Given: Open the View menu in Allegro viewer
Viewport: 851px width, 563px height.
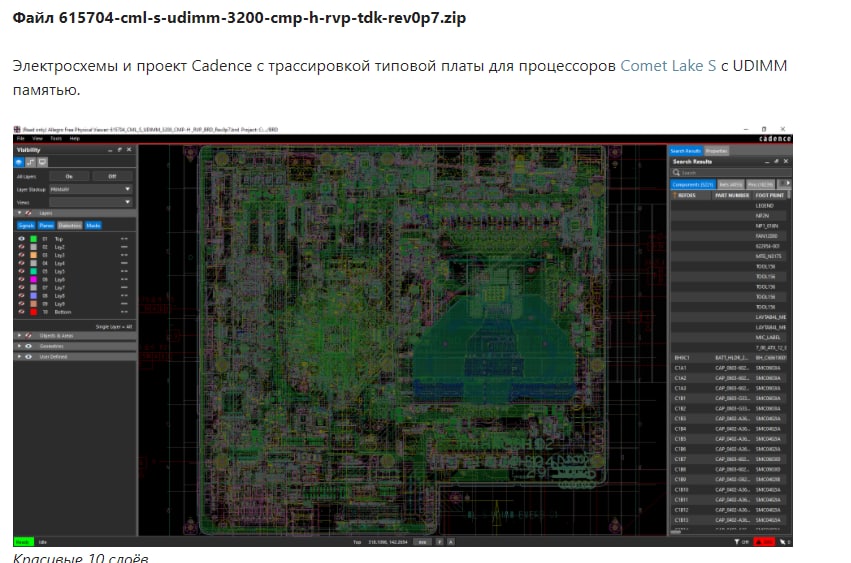Looking at the screenshot, I should pos(37,138).
